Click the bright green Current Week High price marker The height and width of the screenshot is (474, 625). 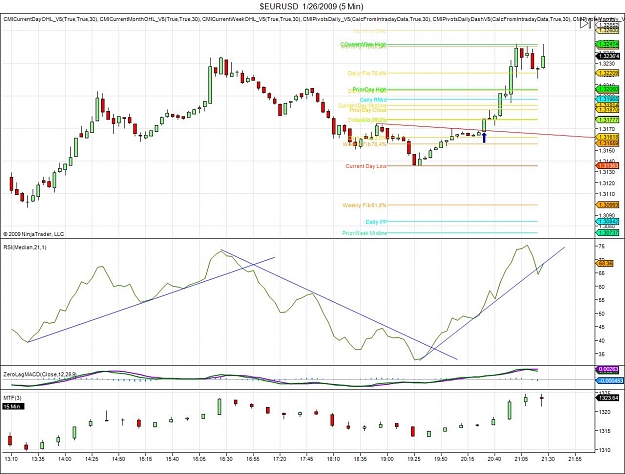point(607,44)
